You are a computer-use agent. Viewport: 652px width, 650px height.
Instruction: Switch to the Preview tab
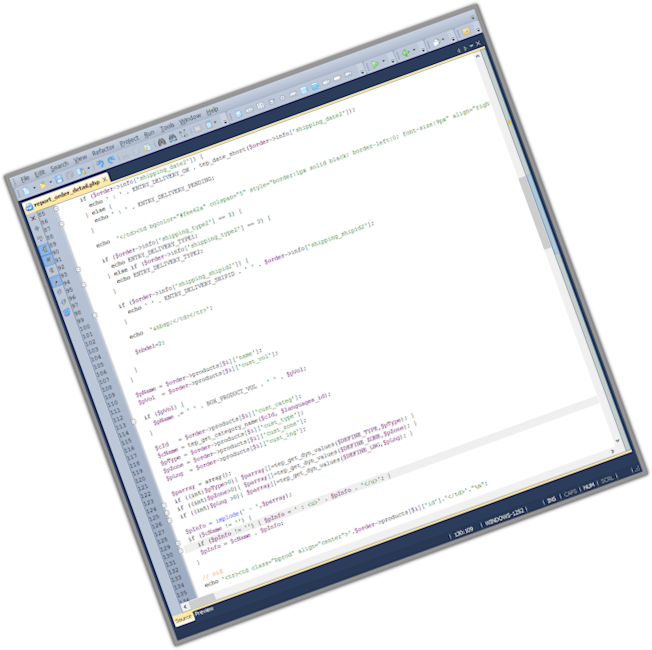204,611
